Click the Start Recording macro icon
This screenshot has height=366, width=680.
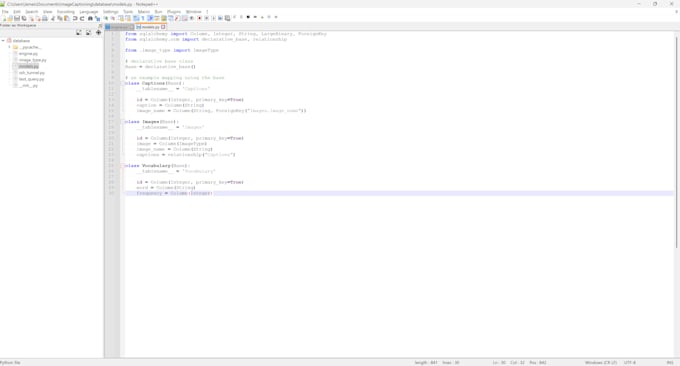[x=199, y=18]
